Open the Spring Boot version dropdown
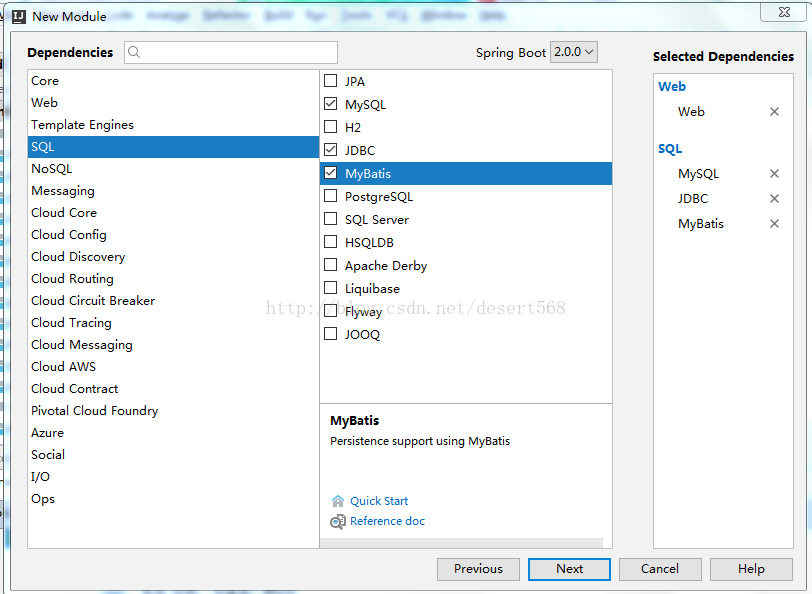Viewport: 812px width, 594px height. pos(574,52)
